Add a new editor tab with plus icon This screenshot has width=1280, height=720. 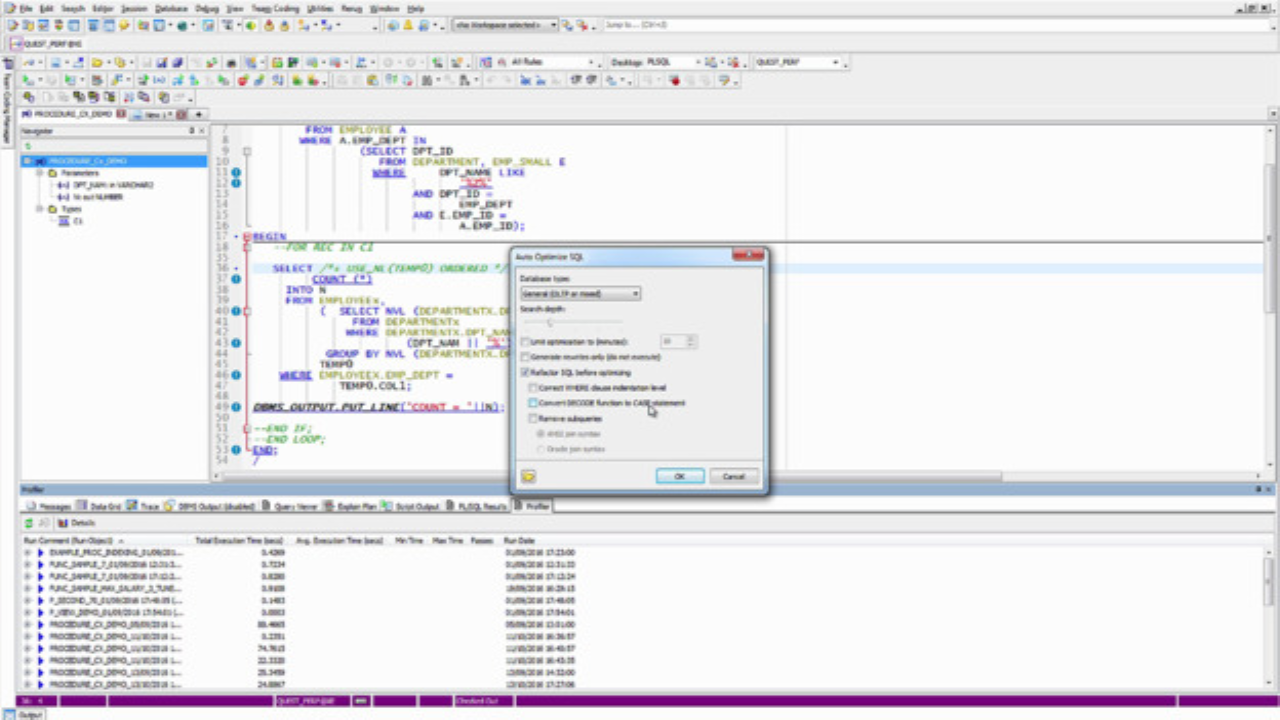click(198, 114)
